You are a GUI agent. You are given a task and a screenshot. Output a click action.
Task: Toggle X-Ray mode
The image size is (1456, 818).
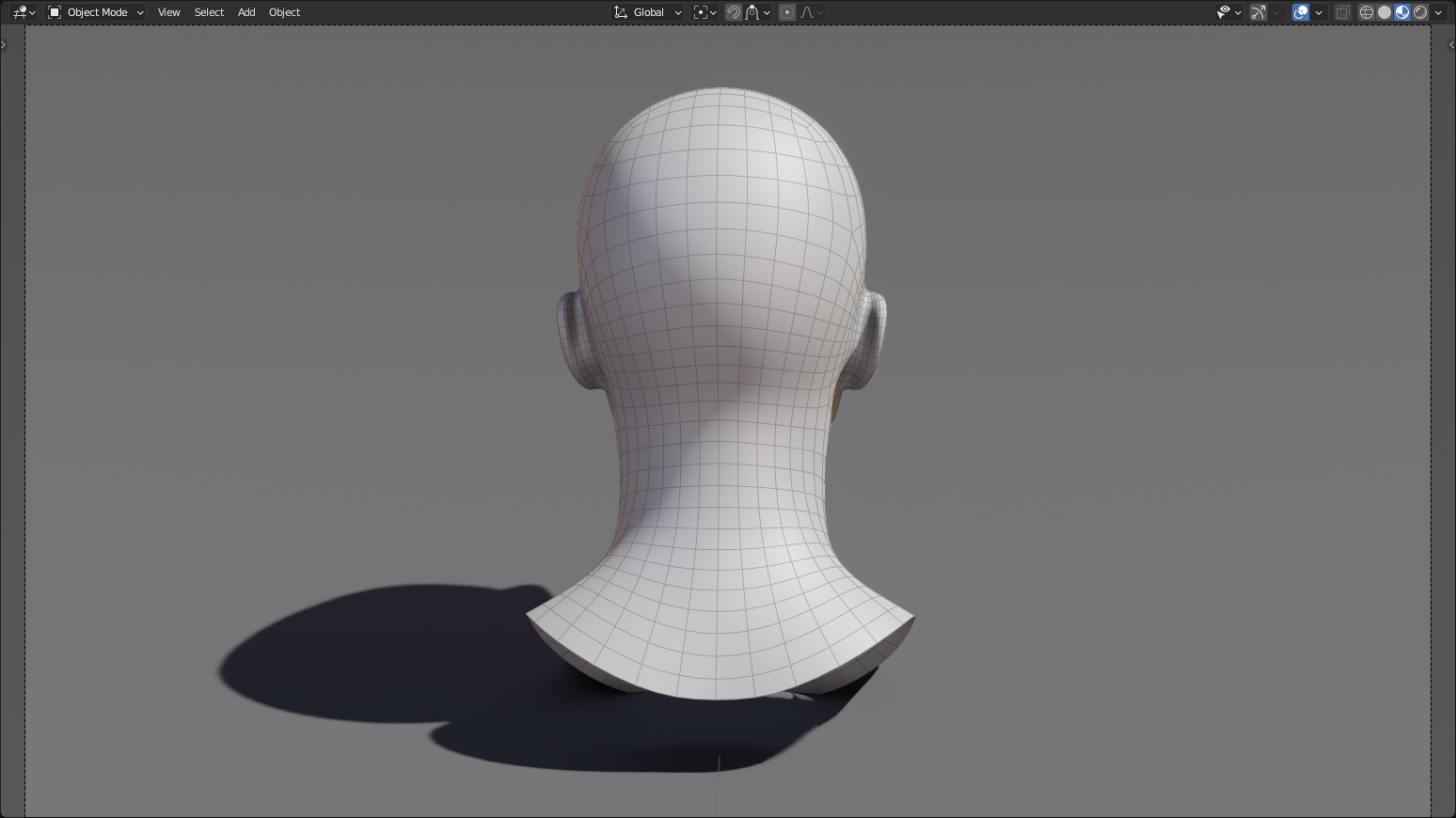(x=1342, y=12)
